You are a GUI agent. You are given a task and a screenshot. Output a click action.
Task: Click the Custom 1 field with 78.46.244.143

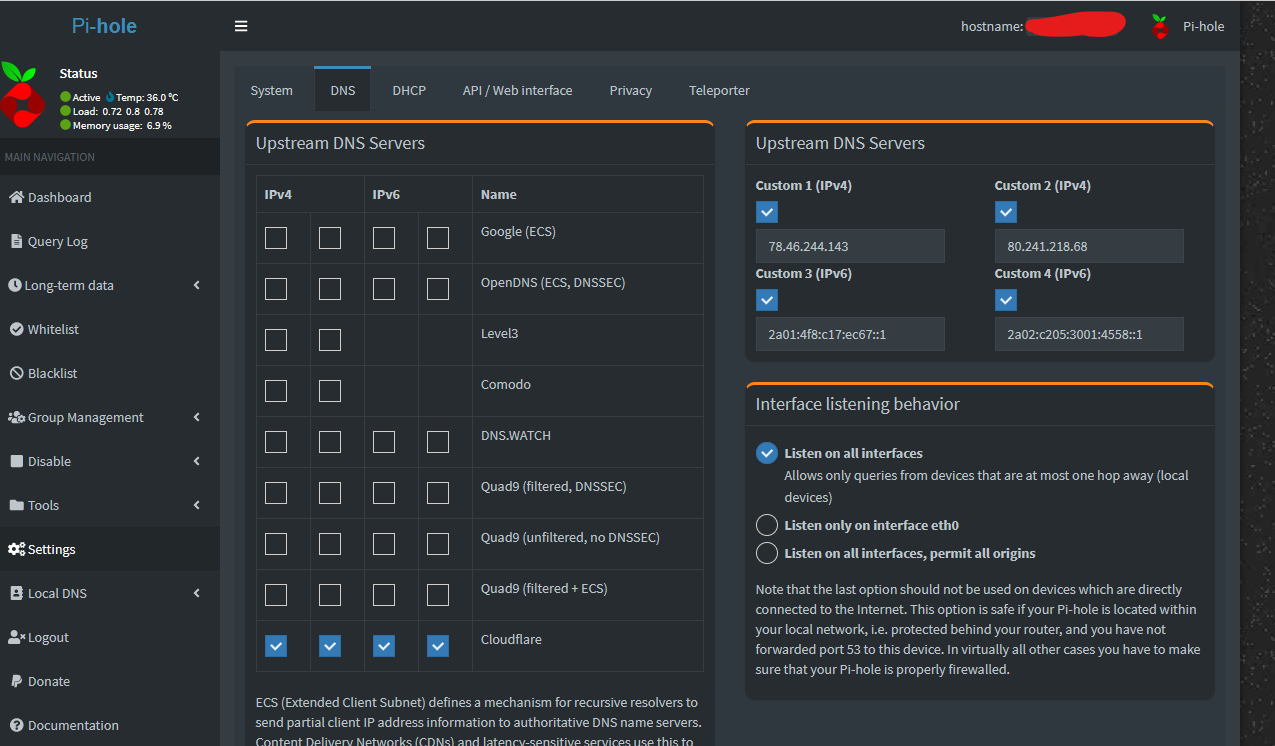(850, 246)
